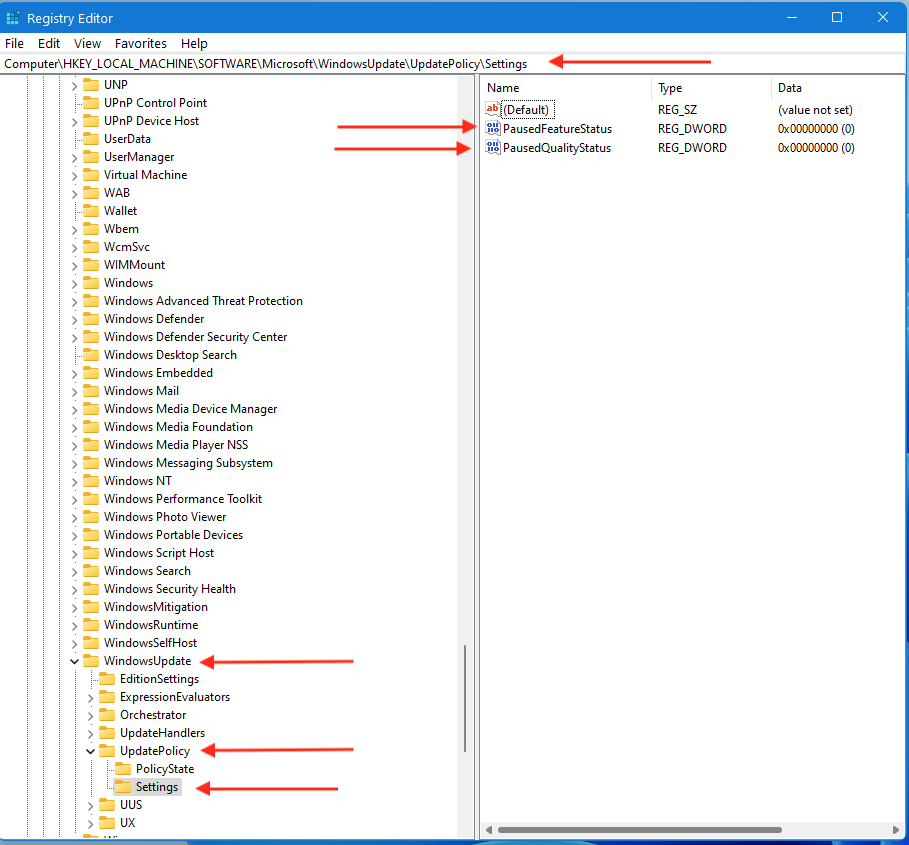
Task: Click the PausedQualityStatus DWORD value icon
Action: click(492, 148)
